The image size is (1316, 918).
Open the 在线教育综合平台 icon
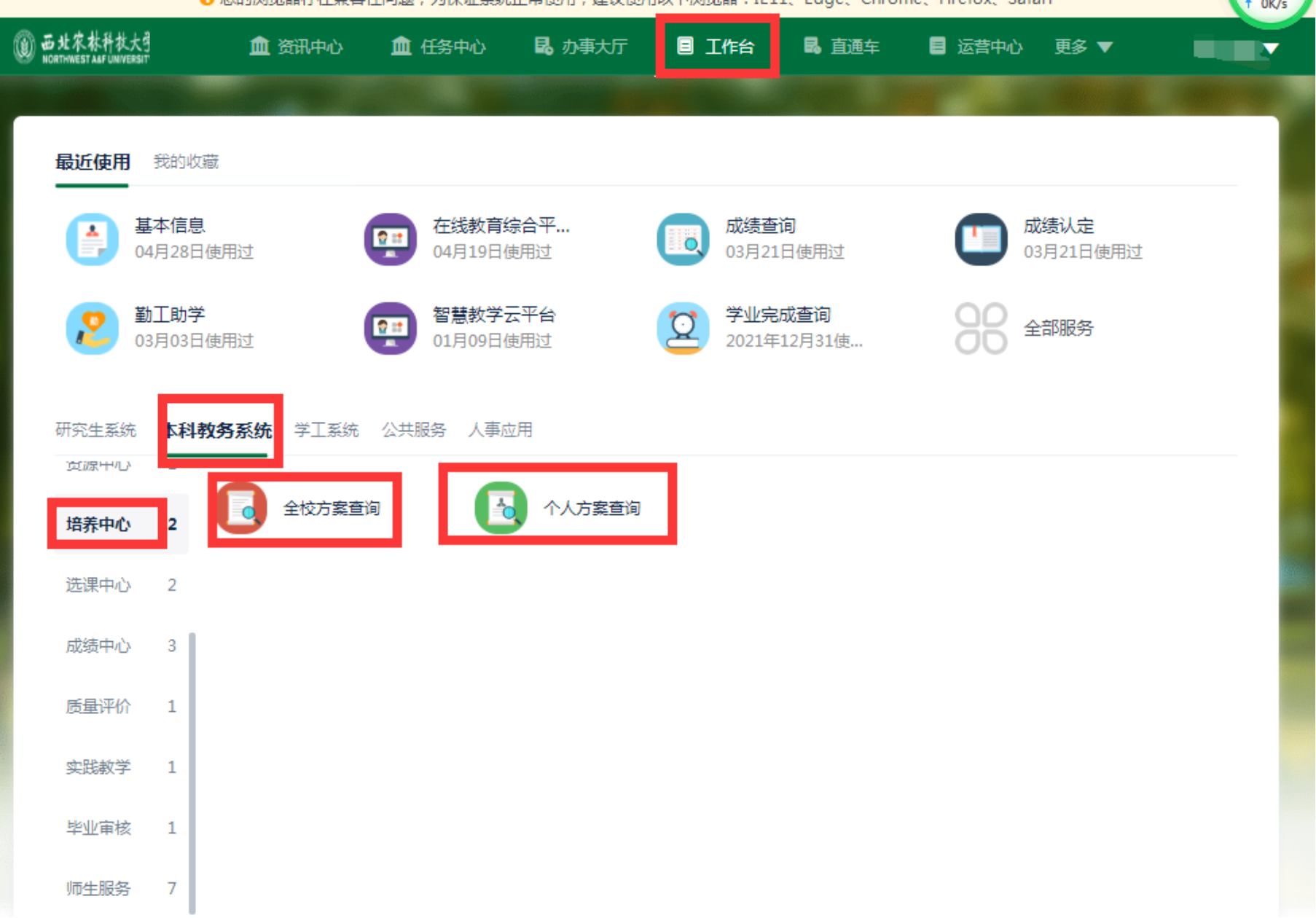(x=390, y=239)
